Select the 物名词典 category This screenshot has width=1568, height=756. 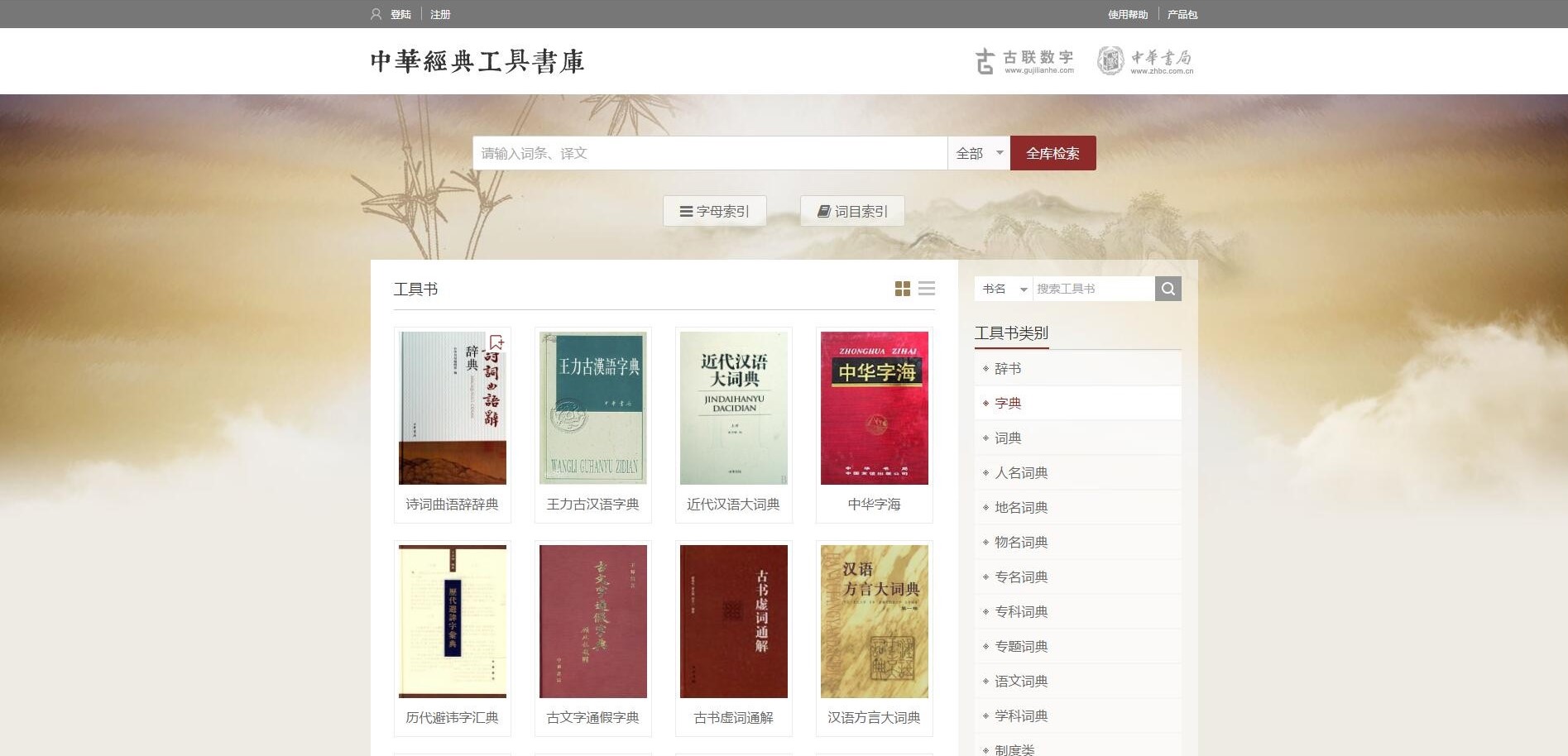click(x=1078, y=542)
